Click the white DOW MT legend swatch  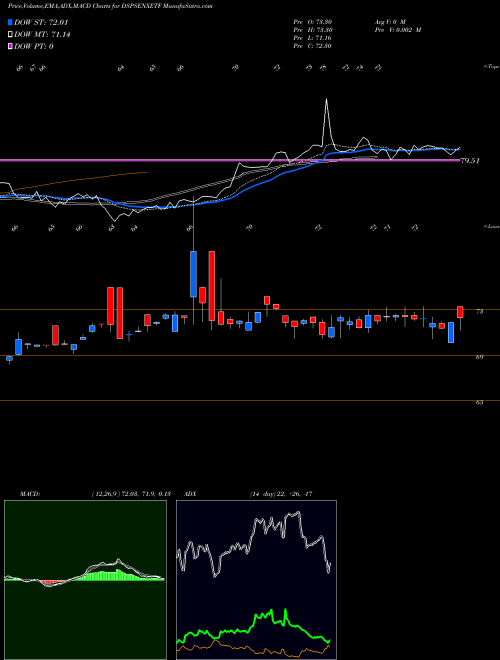10,35
